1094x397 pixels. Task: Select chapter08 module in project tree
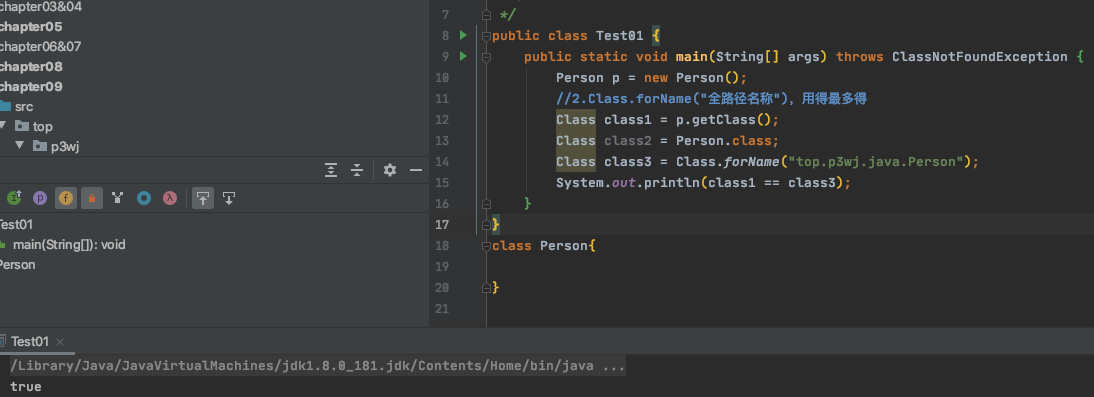[31, 66]
